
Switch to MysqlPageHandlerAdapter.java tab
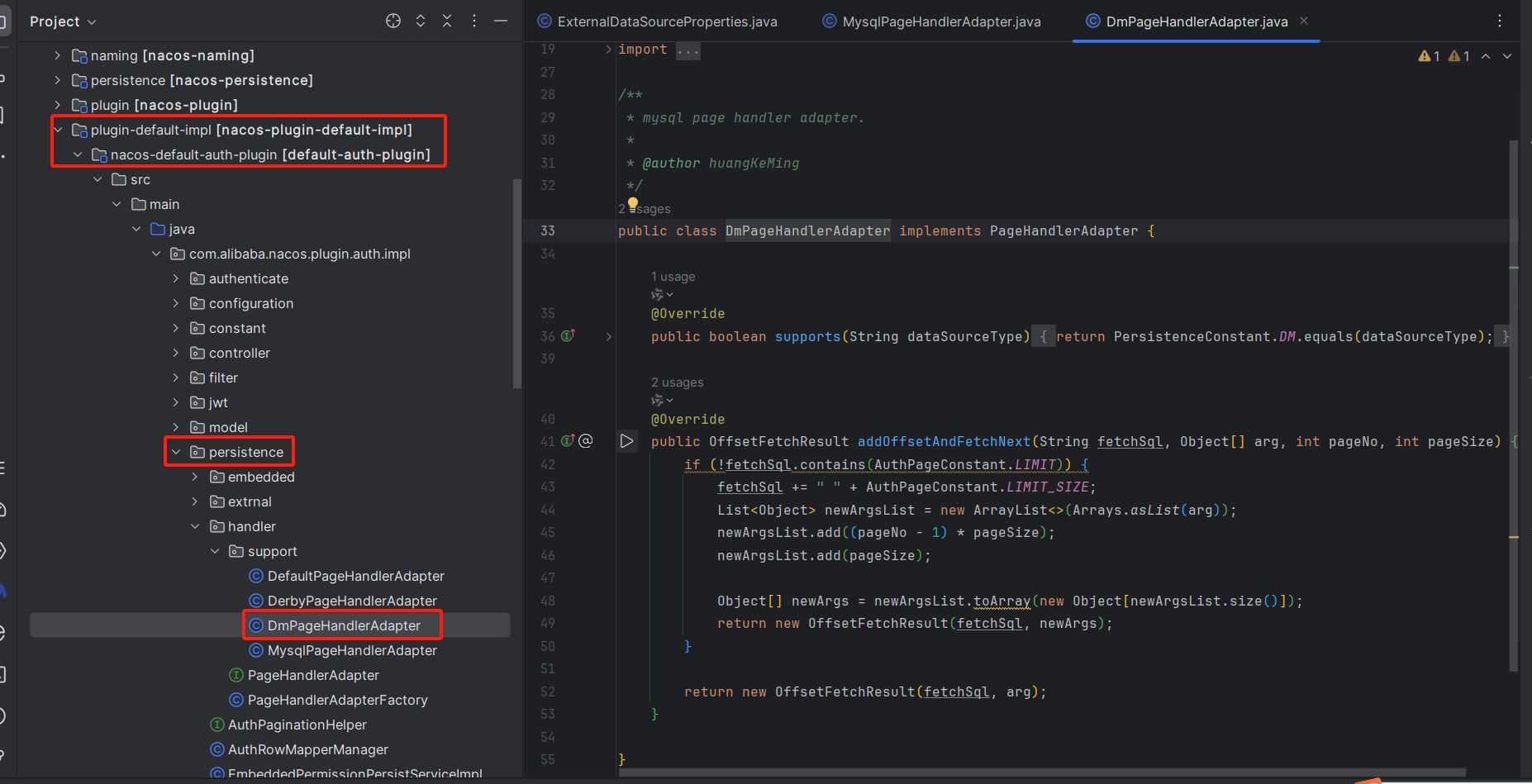pyautogui.click(x=931, y=21)
